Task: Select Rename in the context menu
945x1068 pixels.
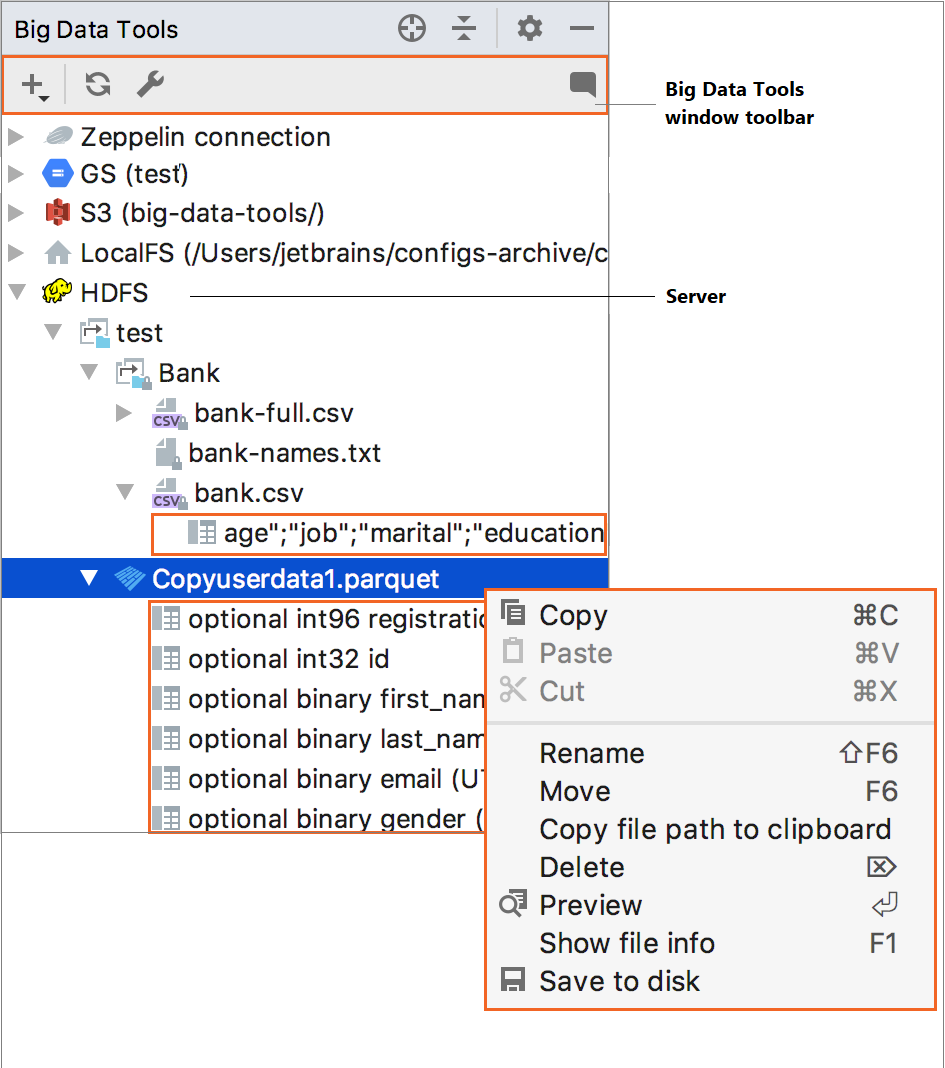Action: pos(591,753)
